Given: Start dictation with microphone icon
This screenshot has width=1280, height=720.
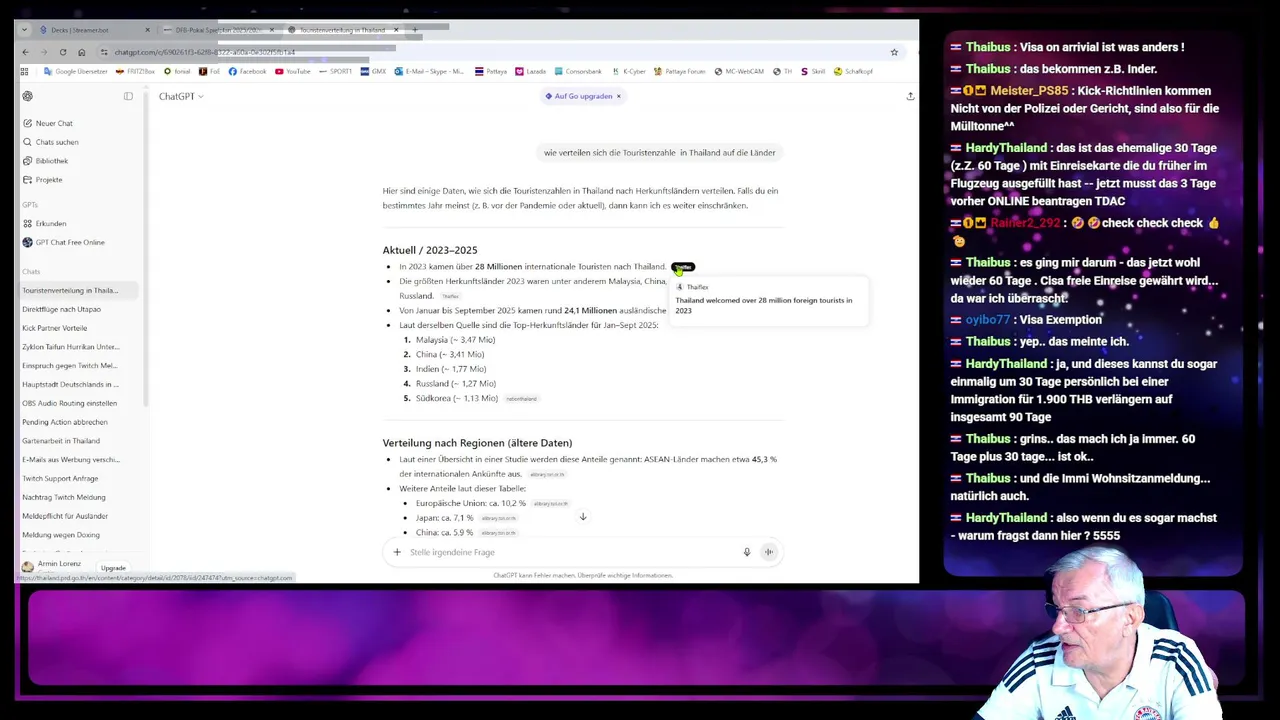Looking at the screenshot, I should [746, 552].
